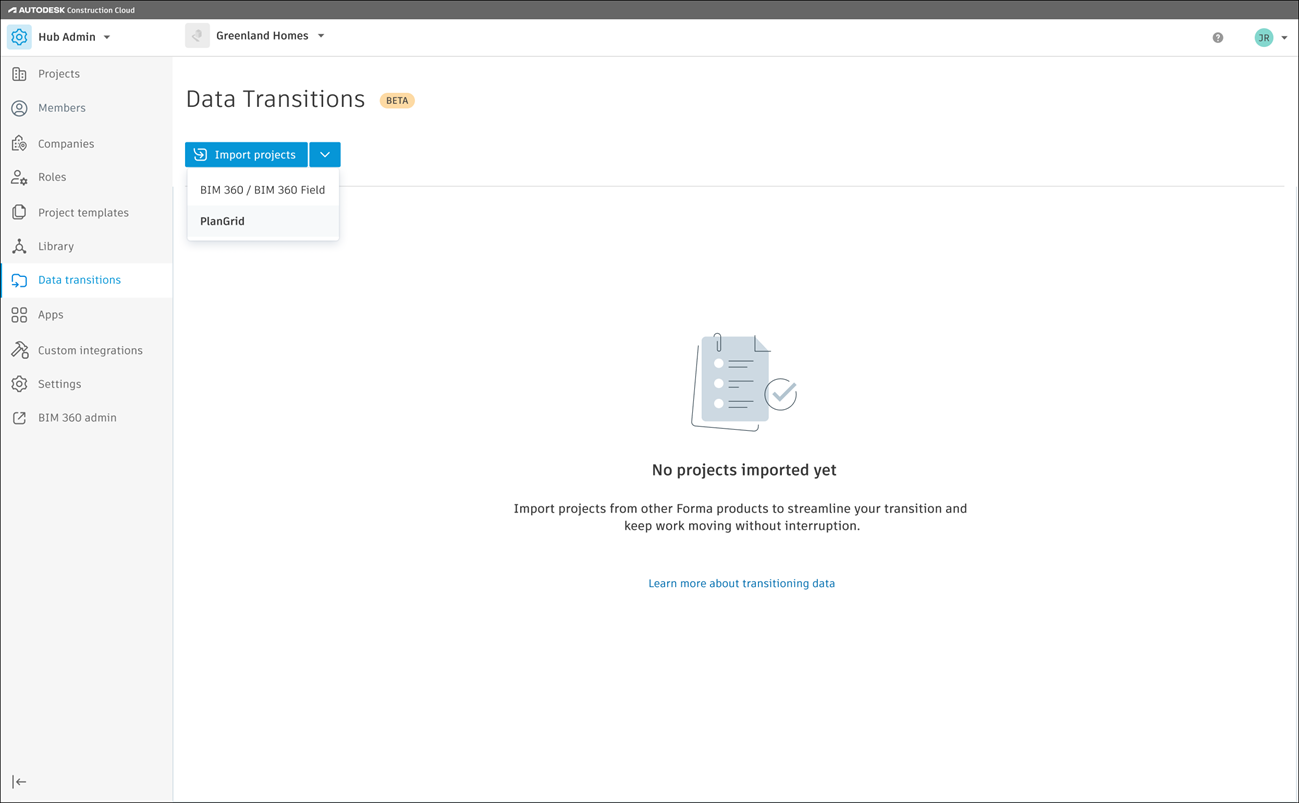Viewport: 1299px width, 803px height.
Task: Click the JR user avatar
Action: point(1264,38)
